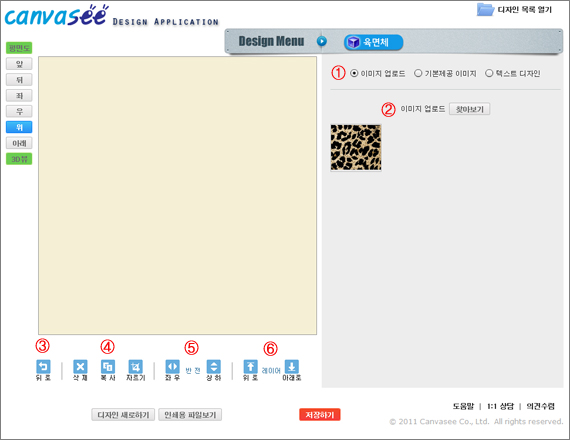Click the delete (삭제) X icon
This screenshot has width=570, height=440.
(x=80, y=366)
